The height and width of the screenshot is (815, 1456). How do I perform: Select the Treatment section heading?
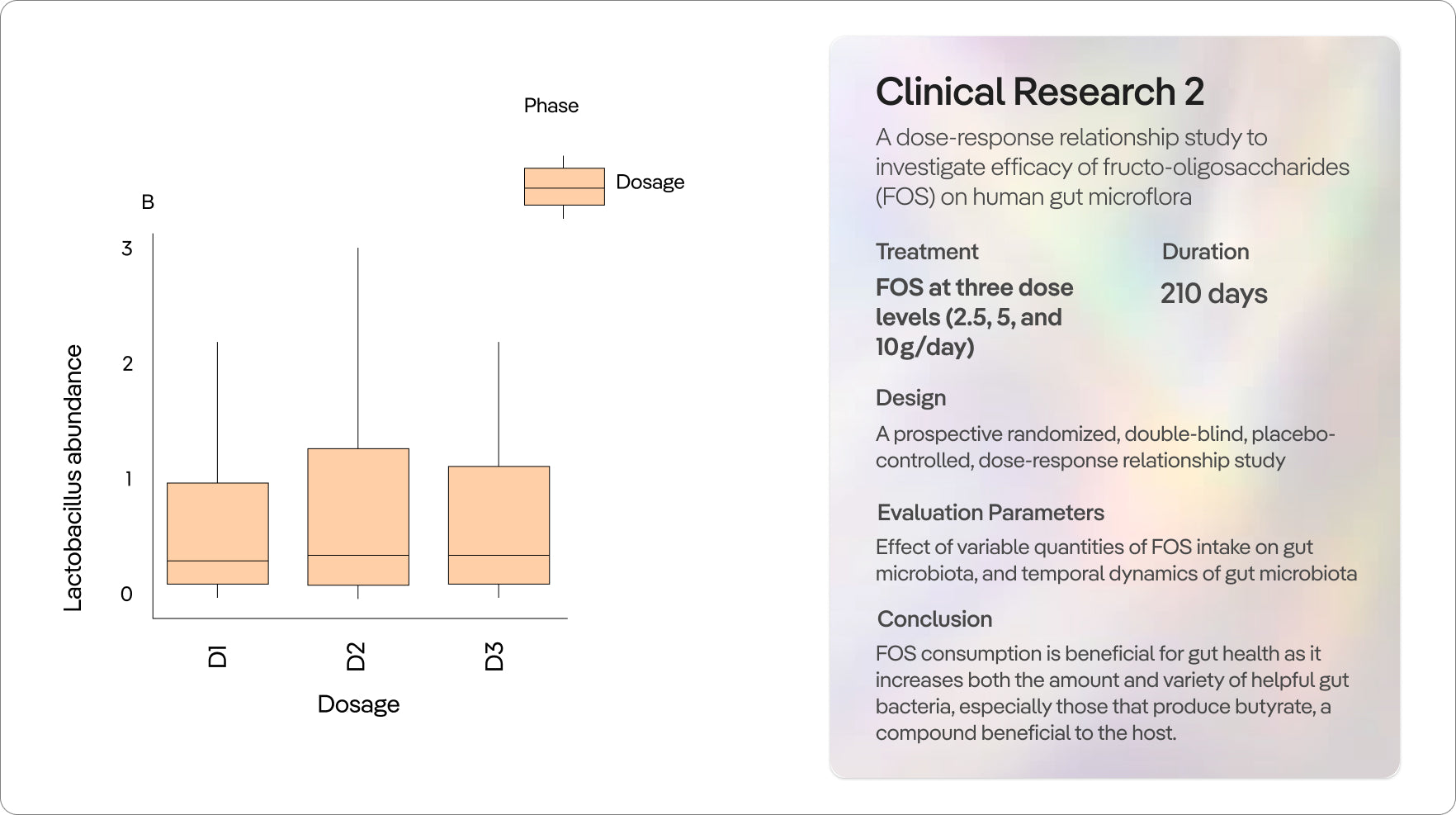pos(927,252)
